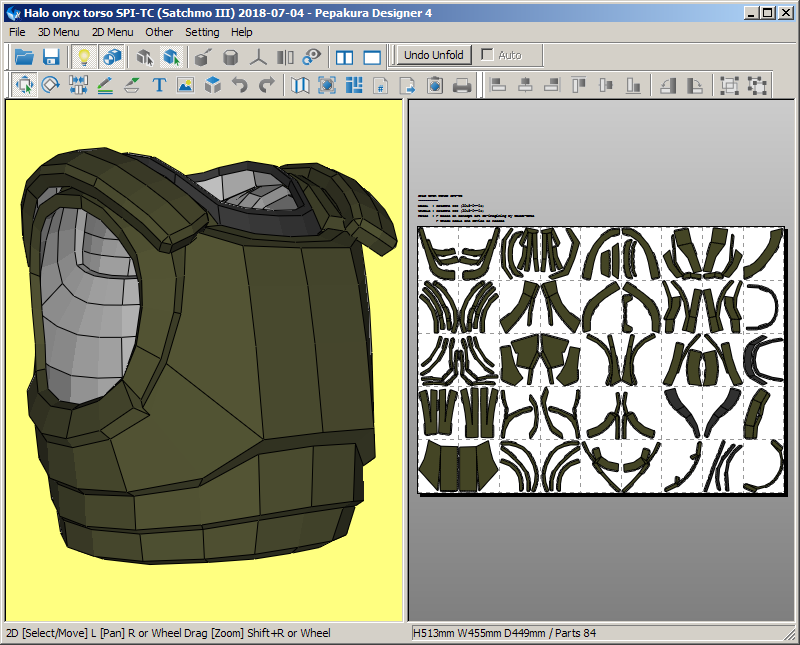Open the 3D Menu
The height and width of the screenshot is (645, 800).
pos(59,32)
